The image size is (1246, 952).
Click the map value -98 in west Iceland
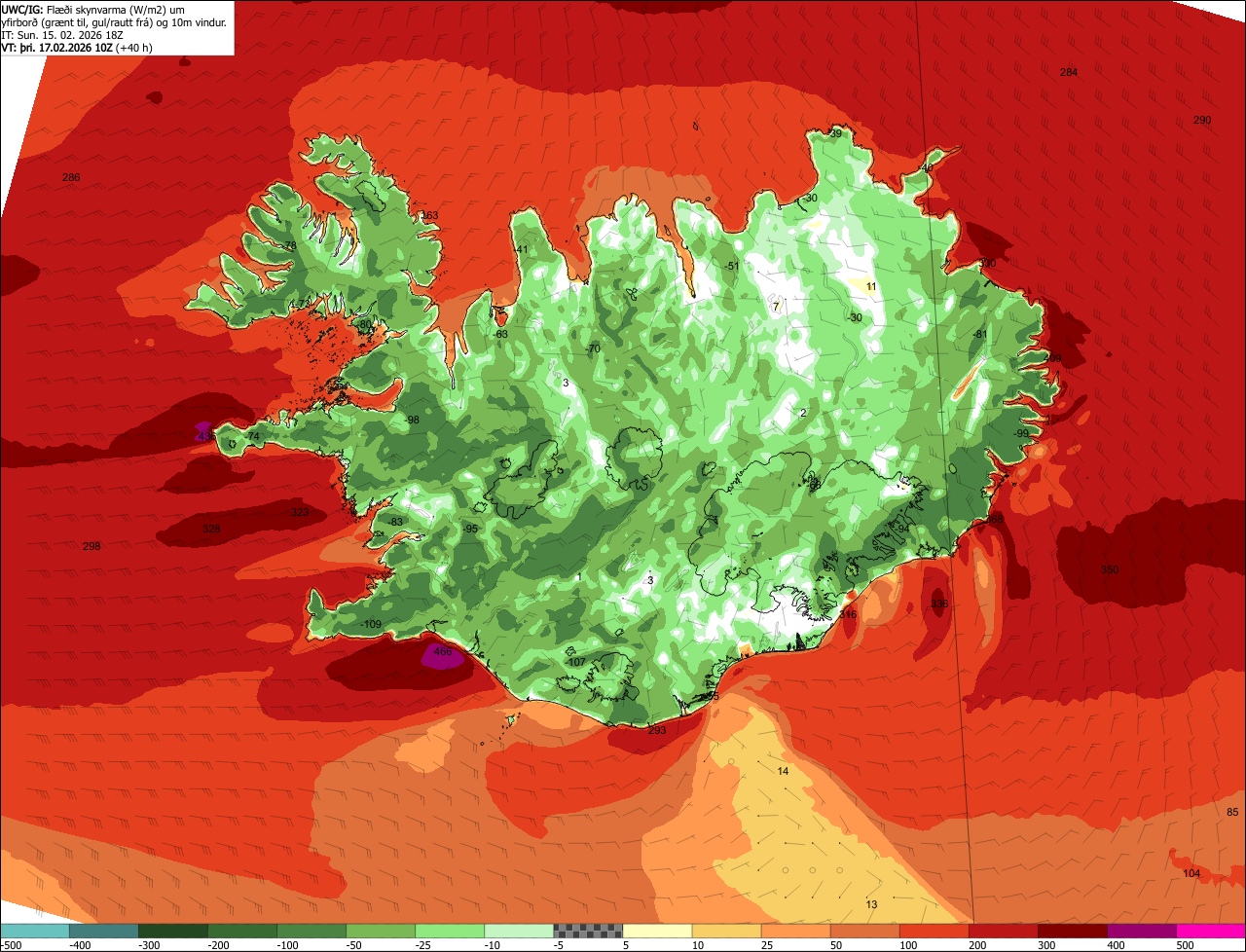pos(413,420)
